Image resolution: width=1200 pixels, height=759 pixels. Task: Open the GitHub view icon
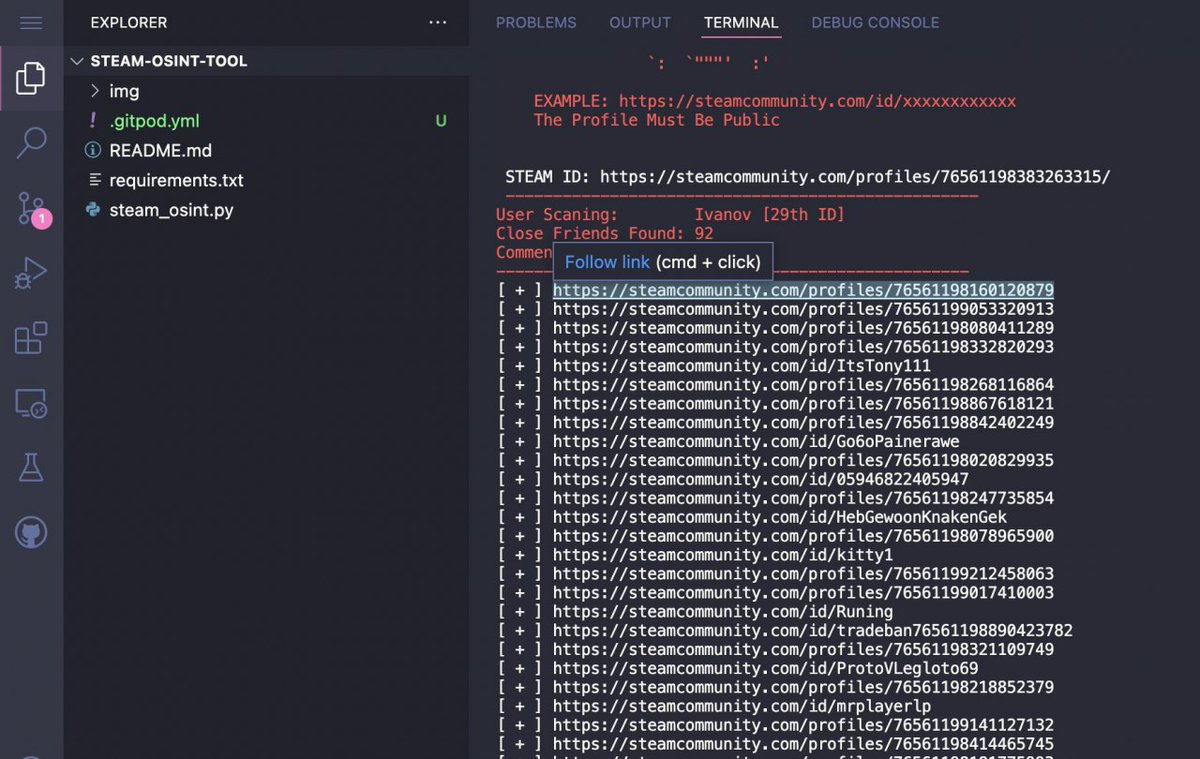tap(31, 532)
